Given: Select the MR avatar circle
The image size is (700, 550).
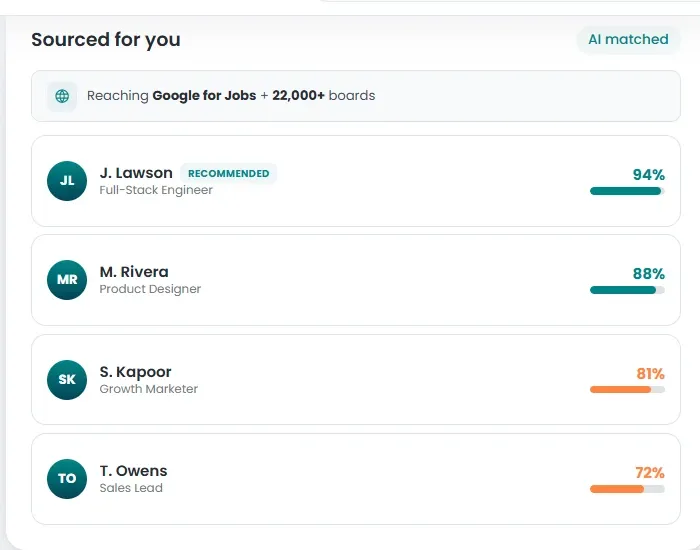Looking at the screenshot, I should pyautogui.click(x=67, y=280).
